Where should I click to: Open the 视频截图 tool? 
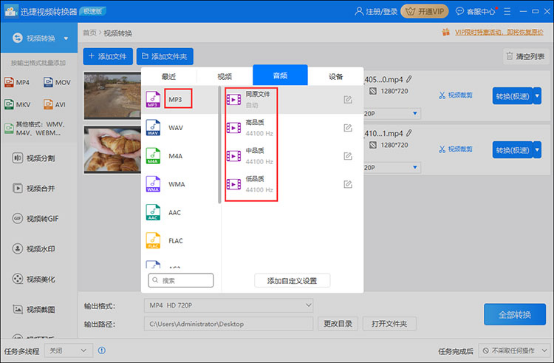tap(34, 310)
